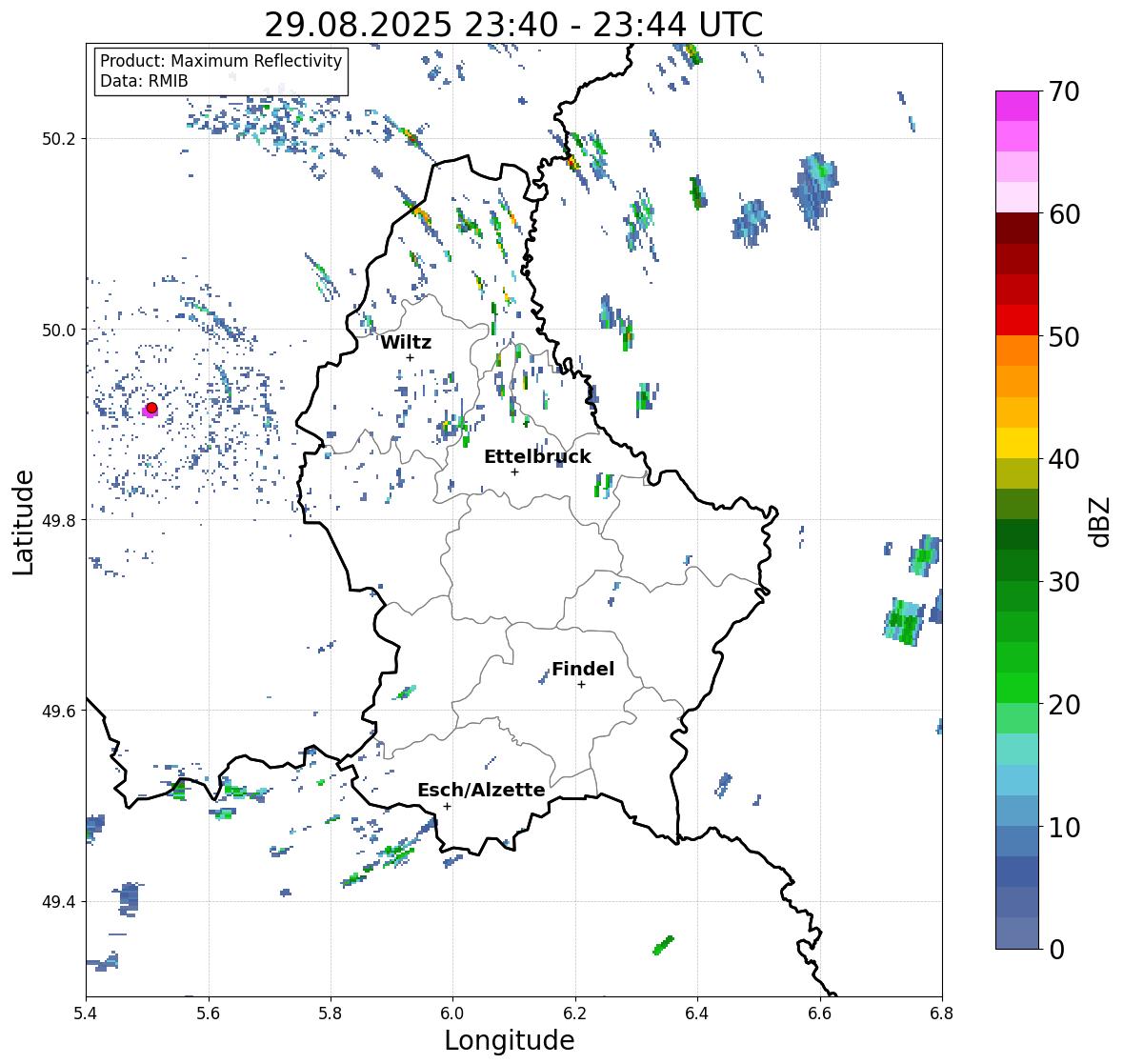
Task: Click the plus marker below the Findel label
Action: click(x=582, y=685)
